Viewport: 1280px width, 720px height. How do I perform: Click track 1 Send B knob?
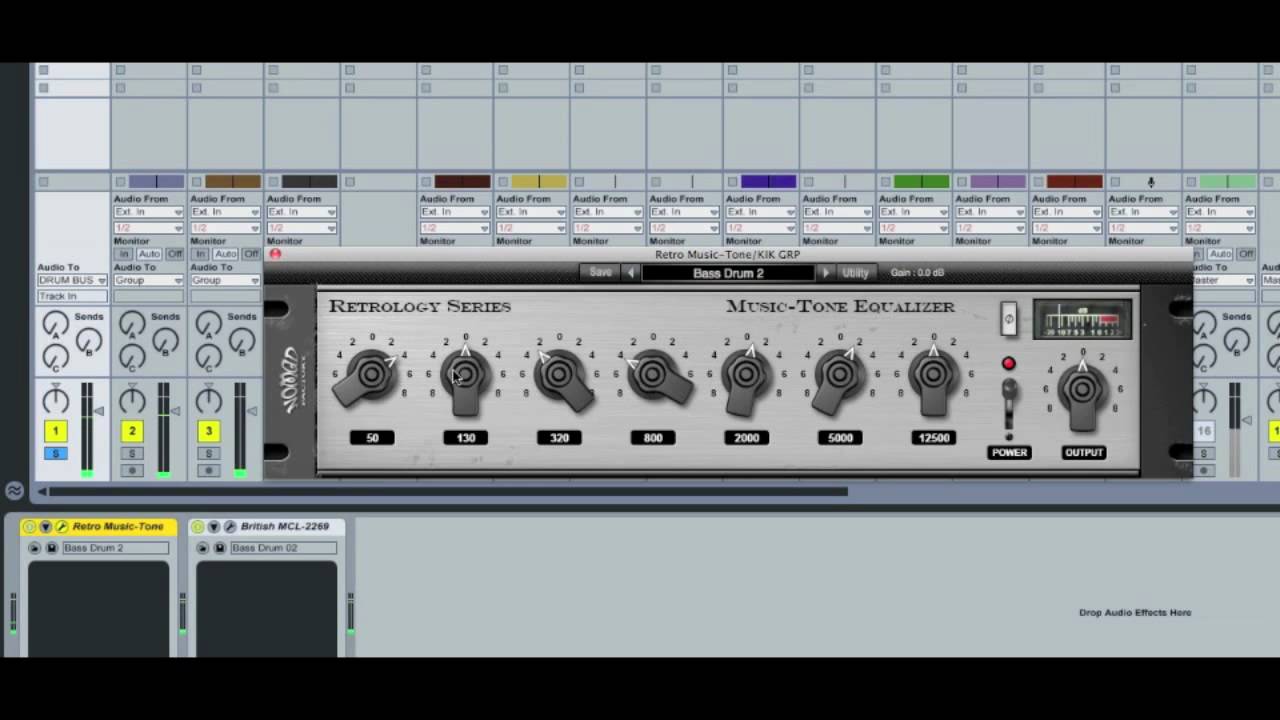(x=89, y=342)
